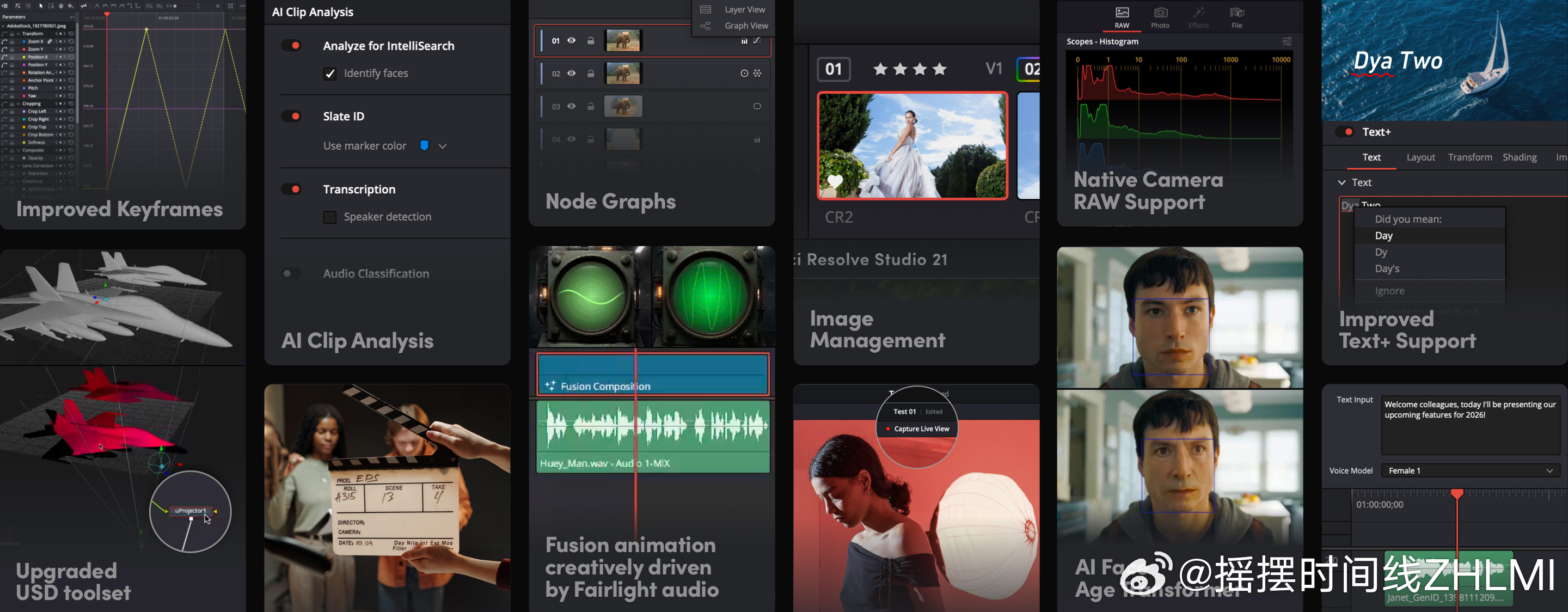Image resolution: width=1568 pixels, height=612 pixels.
Task: Enable the Speaker detection checkbox
Action: (x=330, y=217)
